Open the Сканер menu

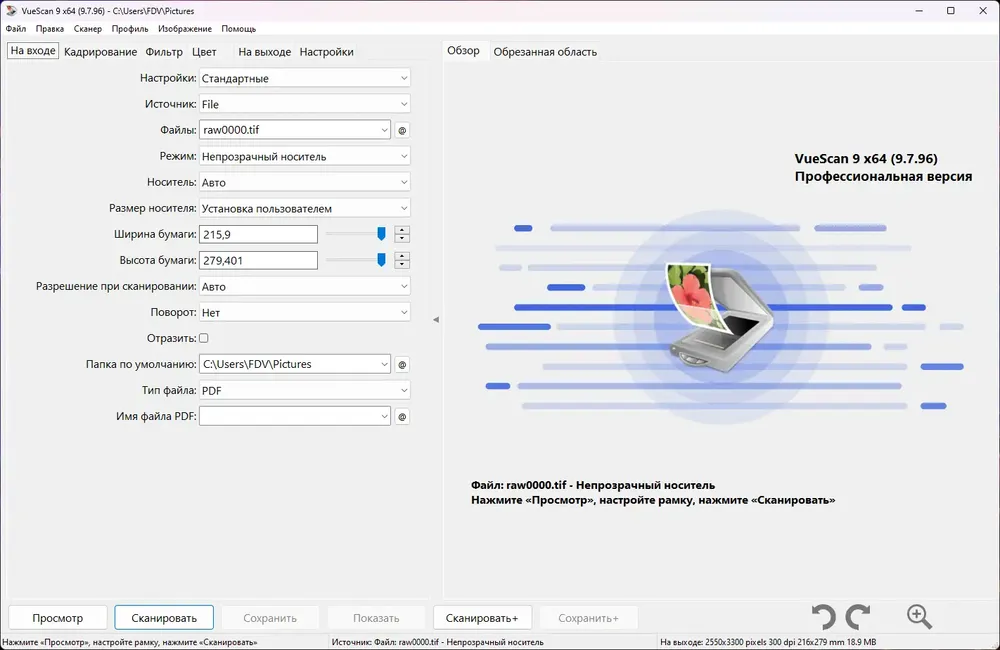pos(87,29)
